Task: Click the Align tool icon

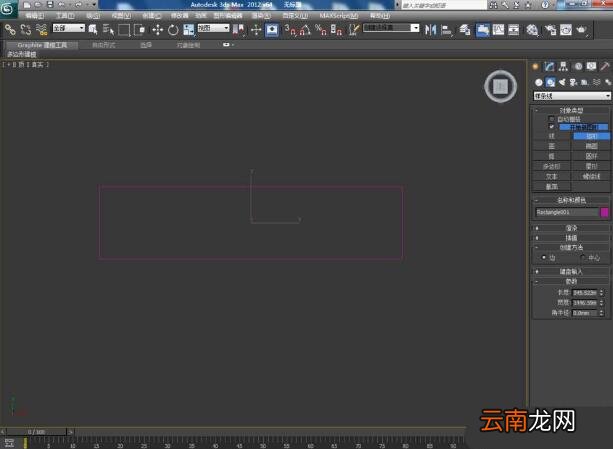Action: tap(446, 30)
